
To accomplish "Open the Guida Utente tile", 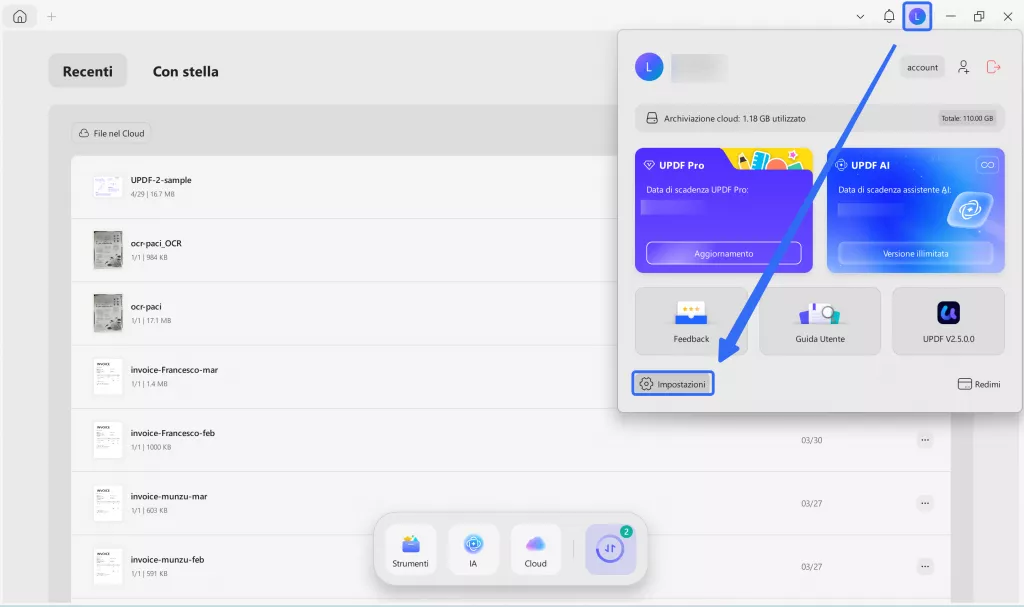I will [x=820, y=321].
